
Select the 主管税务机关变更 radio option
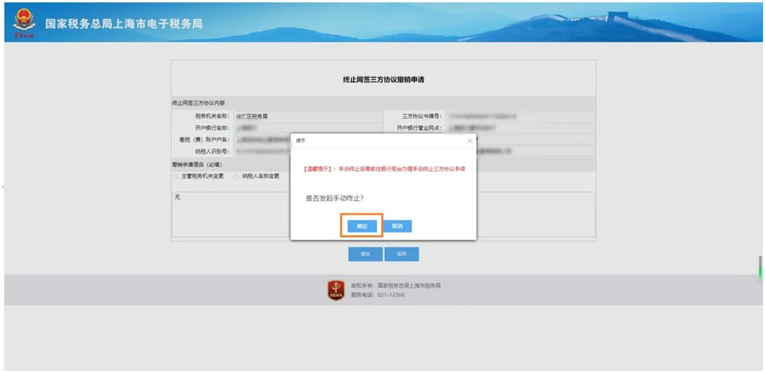(176, 177)
